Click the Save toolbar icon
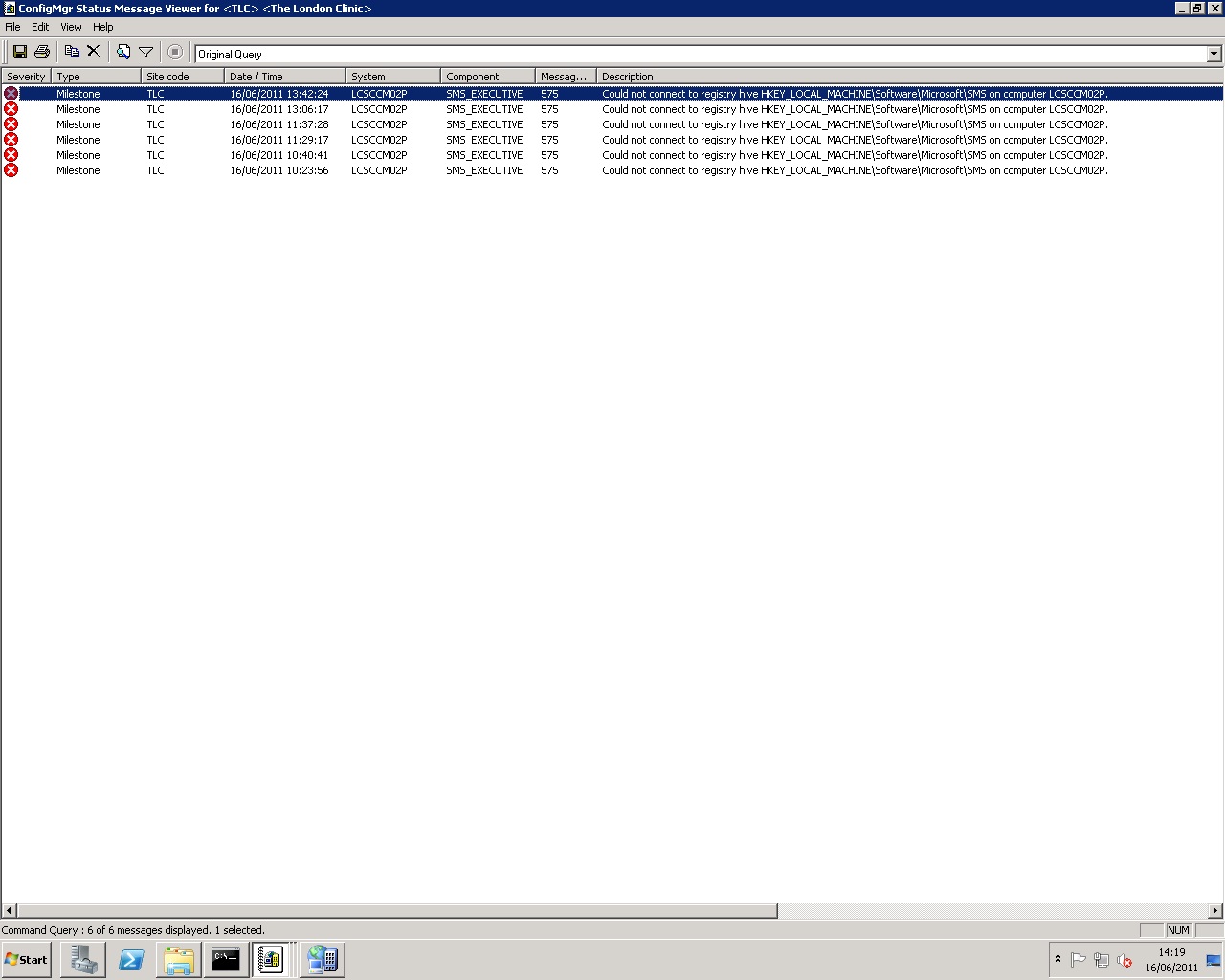This screenshot has width=1225, height=980. (19, 52)
